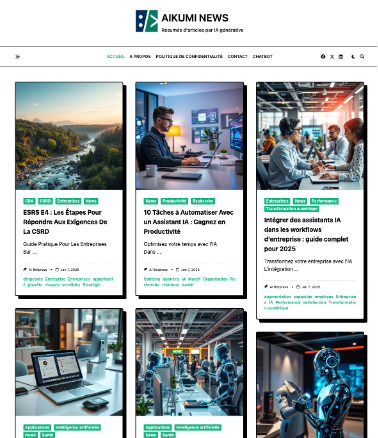Open the robots in office article thumbnail

point(189,362)
